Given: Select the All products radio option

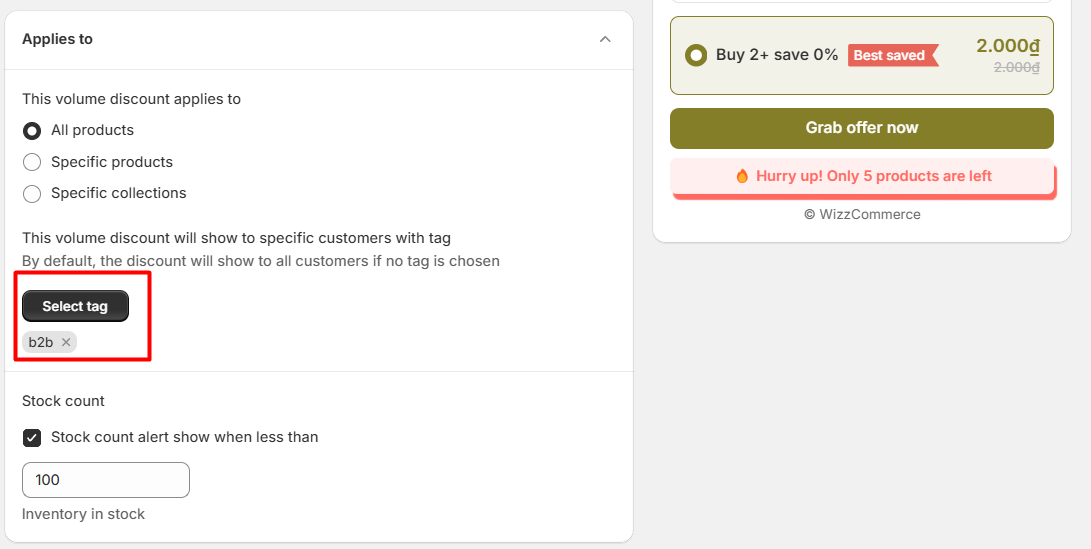Looking at the screenshot, I should click(32, 131).
